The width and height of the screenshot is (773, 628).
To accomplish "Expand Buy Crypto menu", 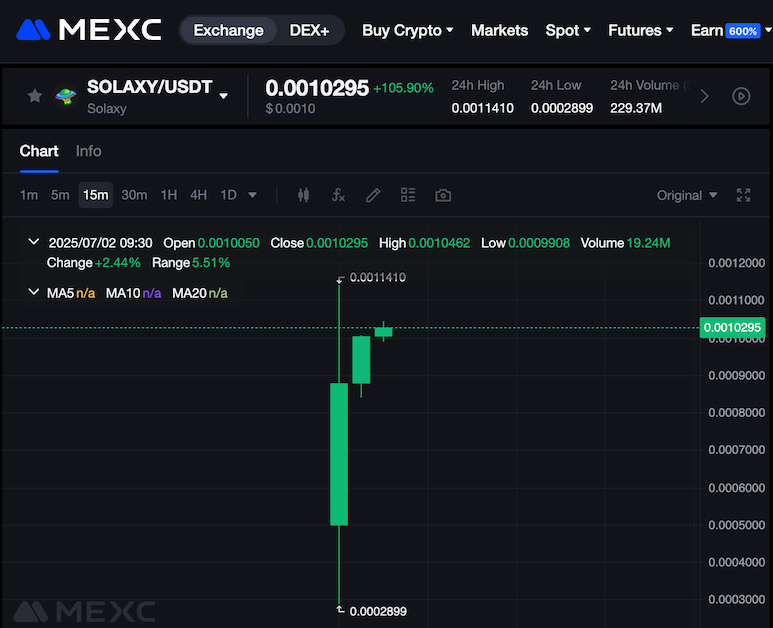I will (408, 30).
